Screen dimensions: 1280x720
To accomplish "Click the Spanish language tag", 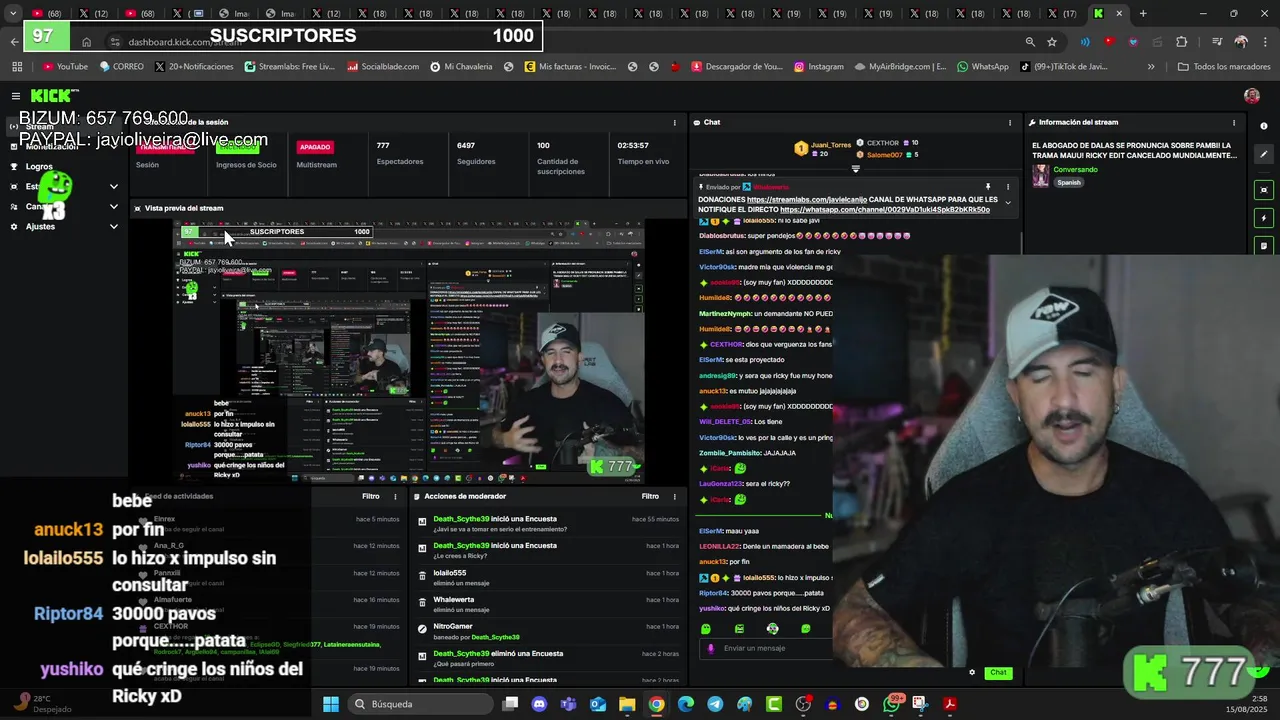I will point(1069,182).
